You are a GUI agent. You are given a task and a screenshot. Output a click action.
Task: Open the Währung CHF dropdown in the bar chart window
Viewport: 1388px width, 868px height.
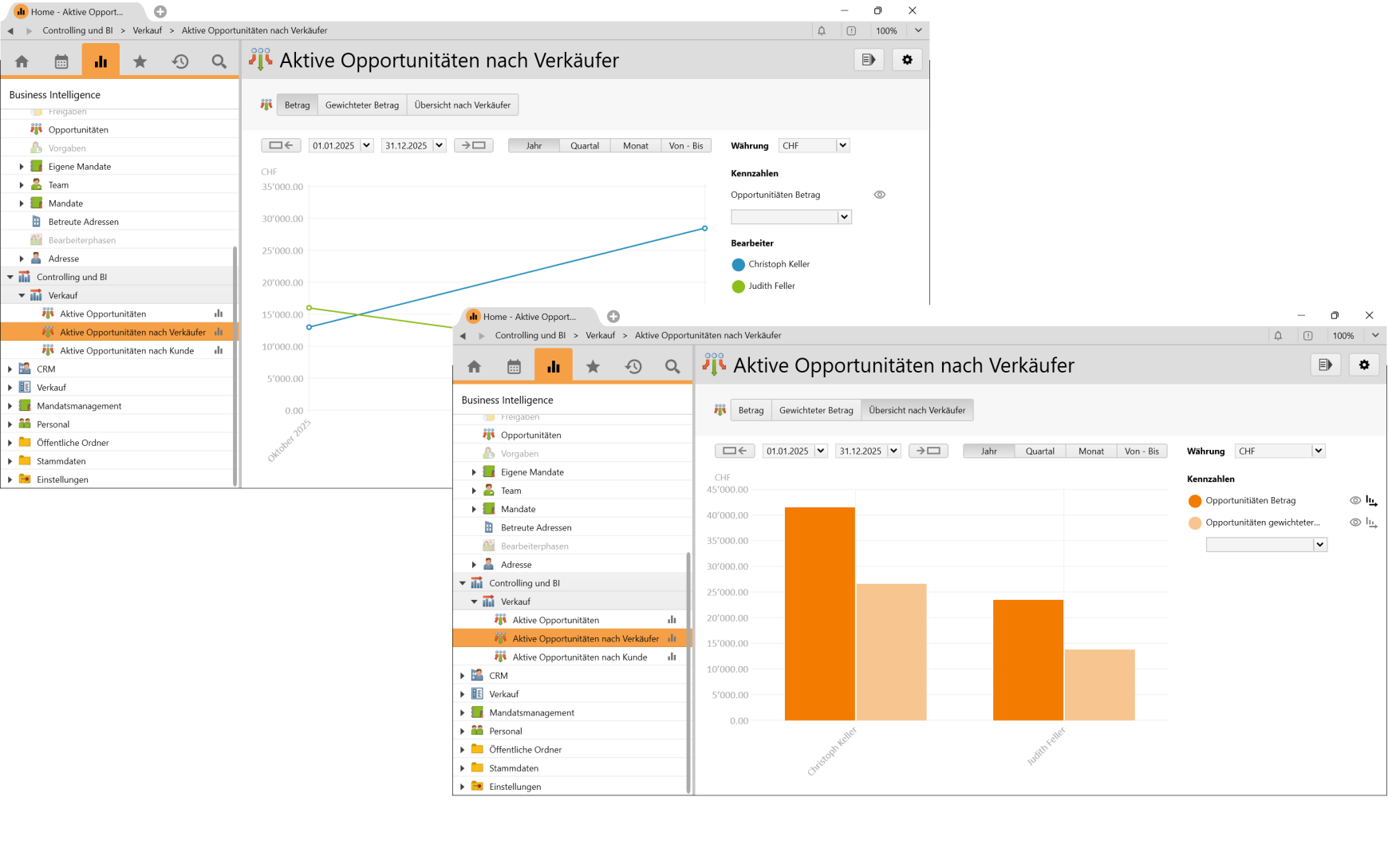click(x=1319, y=451)
